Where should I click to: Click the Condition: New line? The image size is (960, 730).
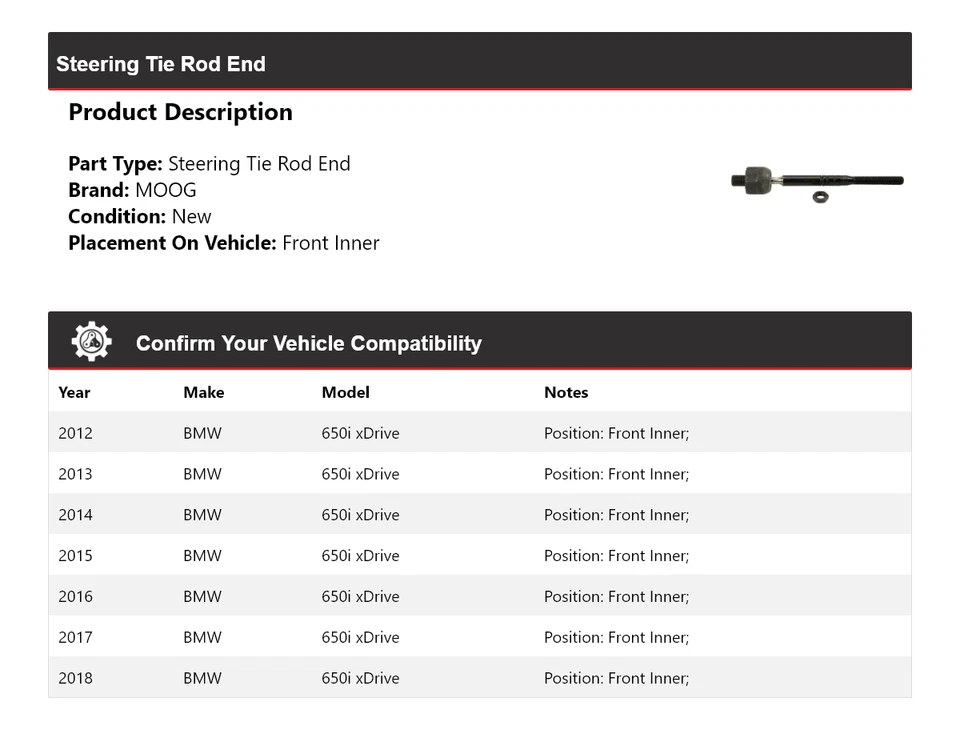(x=140, y=216)
